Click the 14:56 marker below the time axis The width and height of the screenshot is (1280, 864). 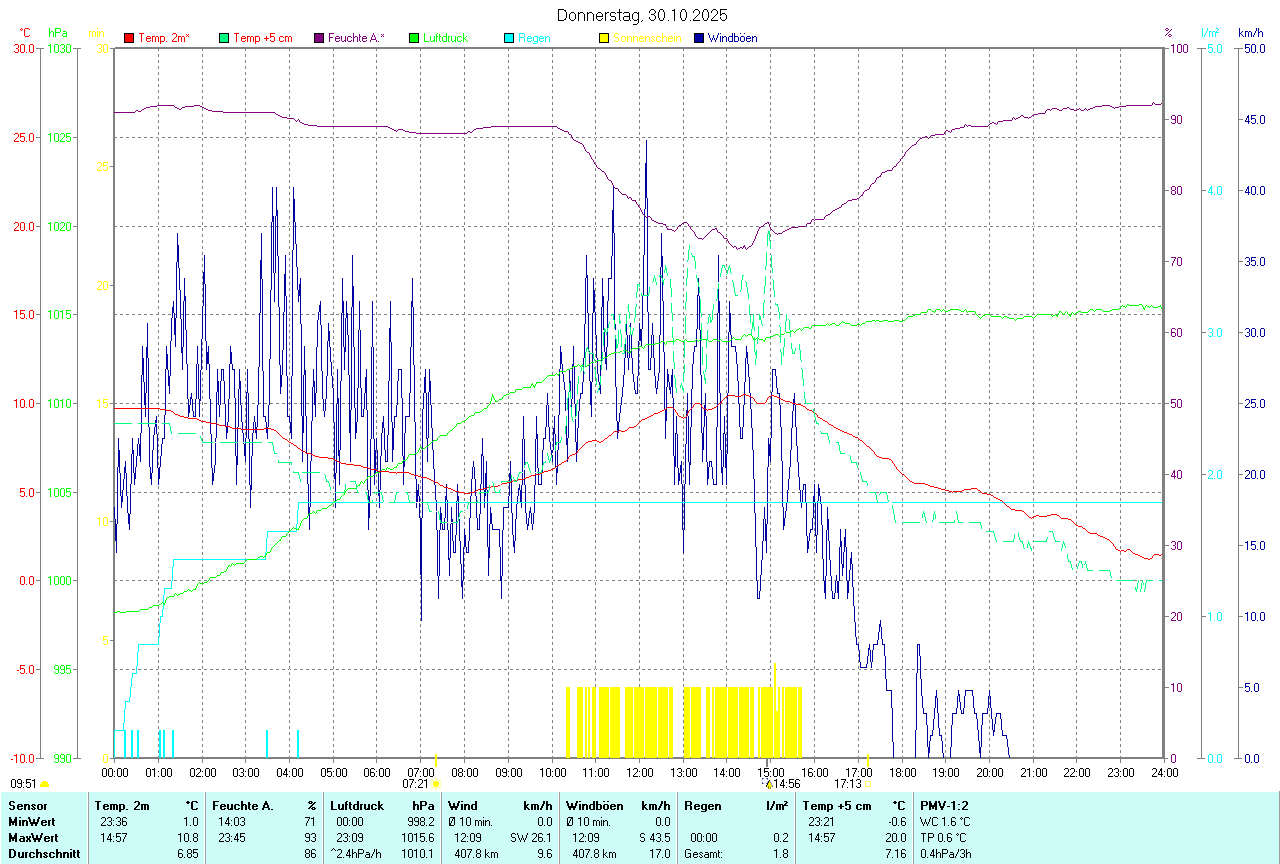tap(785, 784)
